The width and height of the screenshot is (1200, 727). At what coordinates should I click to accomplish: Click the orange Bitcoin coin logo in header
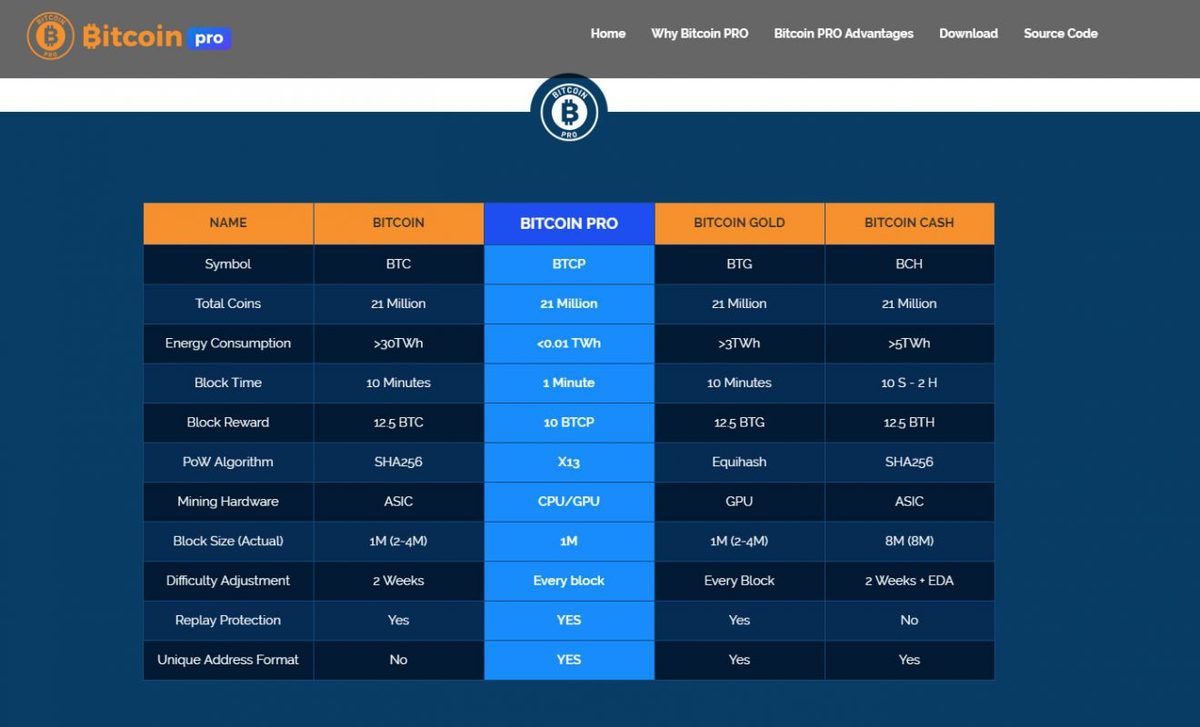[x=50, y=38]
